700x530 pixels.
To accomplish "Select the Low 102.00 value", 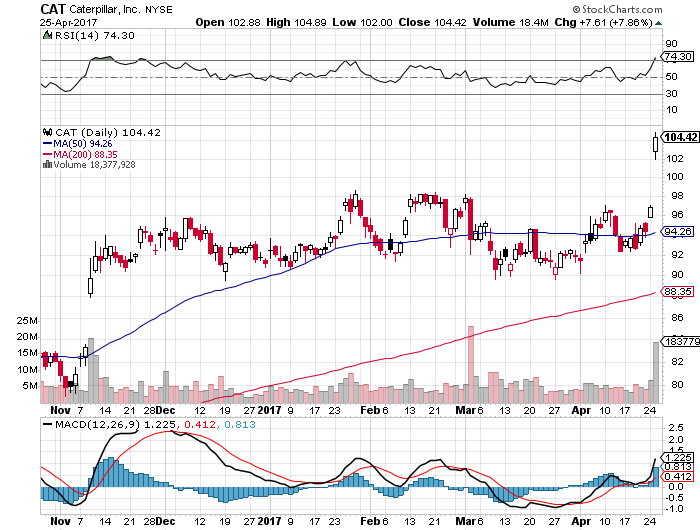I will point(362,22).
